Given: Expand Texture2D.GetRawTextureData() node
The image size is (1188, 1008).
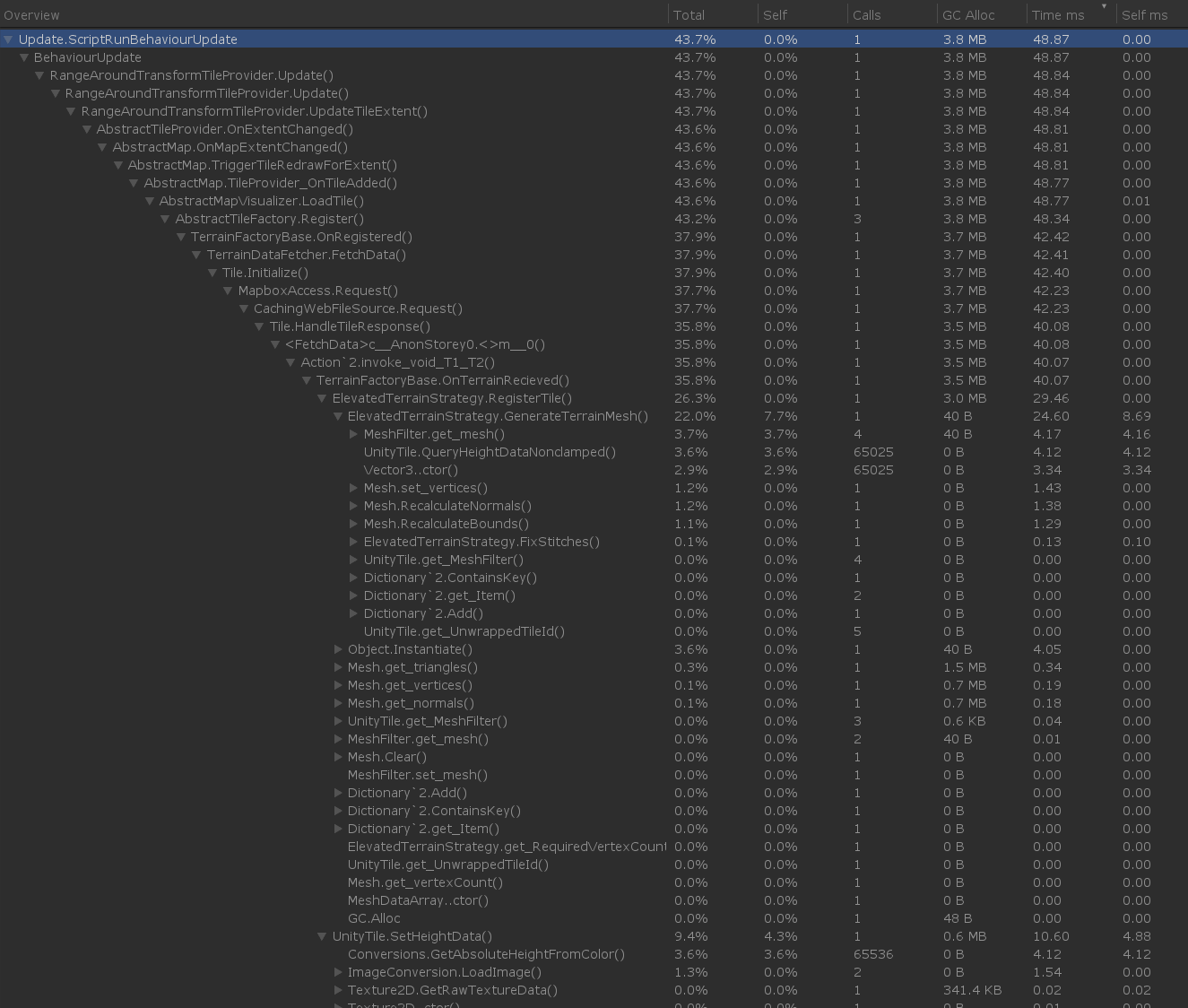Looking at the screenshot, I should point(337,990).
